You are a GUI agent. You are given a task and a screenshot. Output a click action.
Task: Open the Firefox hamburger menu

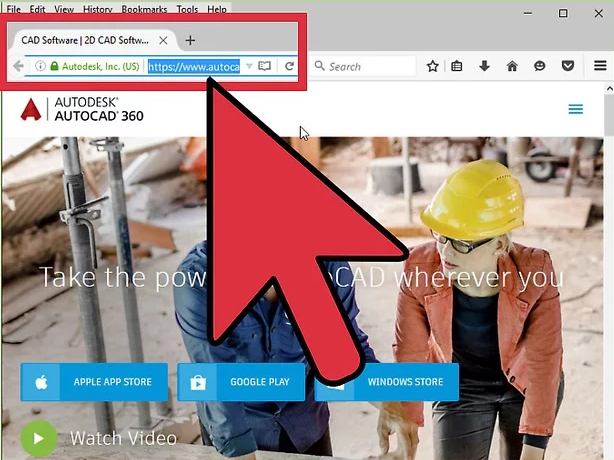pyautogui.click(x=598, y=67)
